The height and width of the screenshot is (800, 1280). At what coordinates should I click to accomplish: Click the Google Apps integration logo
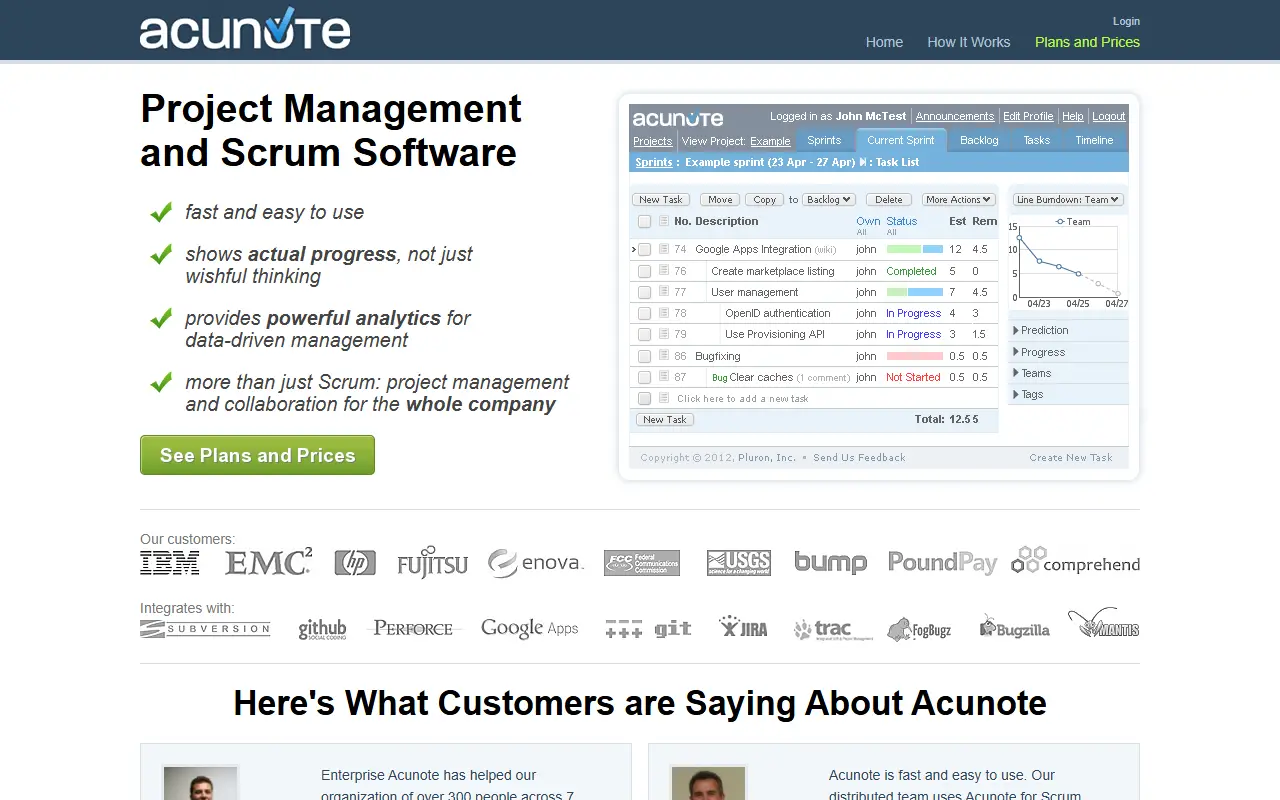530,629
